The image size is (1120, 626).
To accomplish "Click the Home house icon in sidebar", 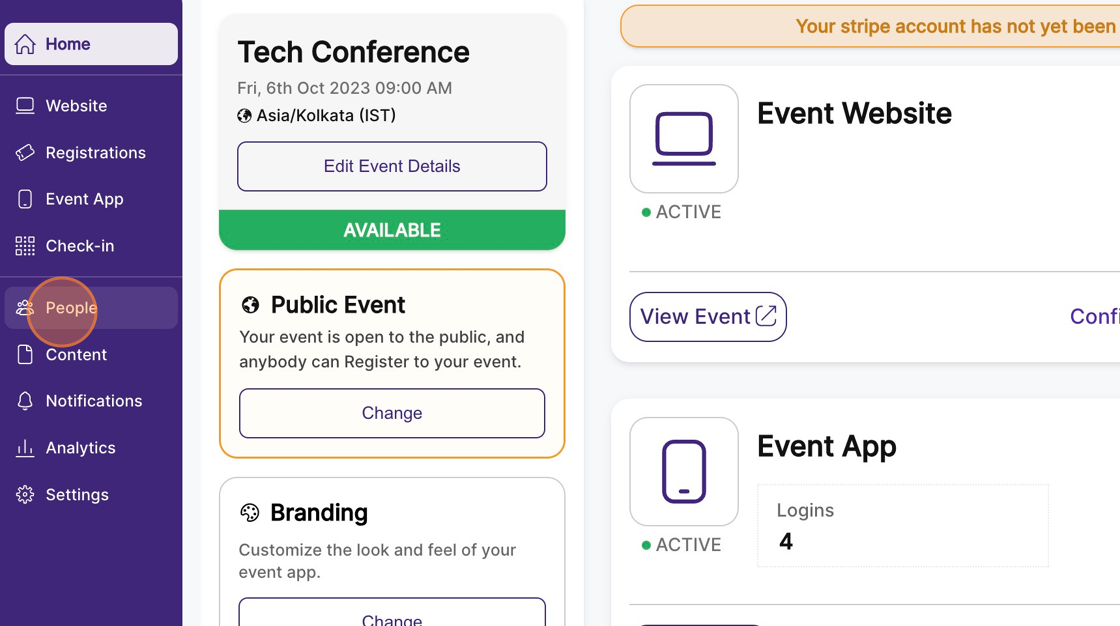I will [x=25, y=44].
